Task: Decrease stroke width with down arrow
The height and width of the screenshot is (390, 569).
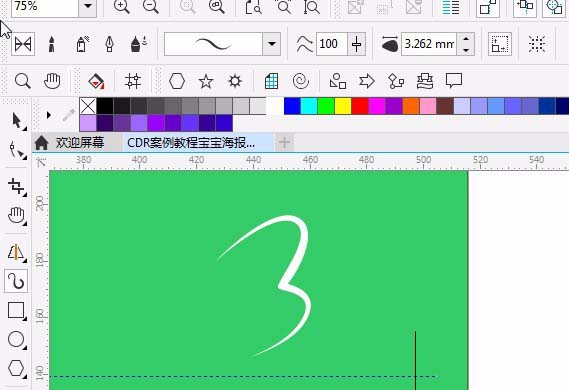Action: (x=466, y=50)
